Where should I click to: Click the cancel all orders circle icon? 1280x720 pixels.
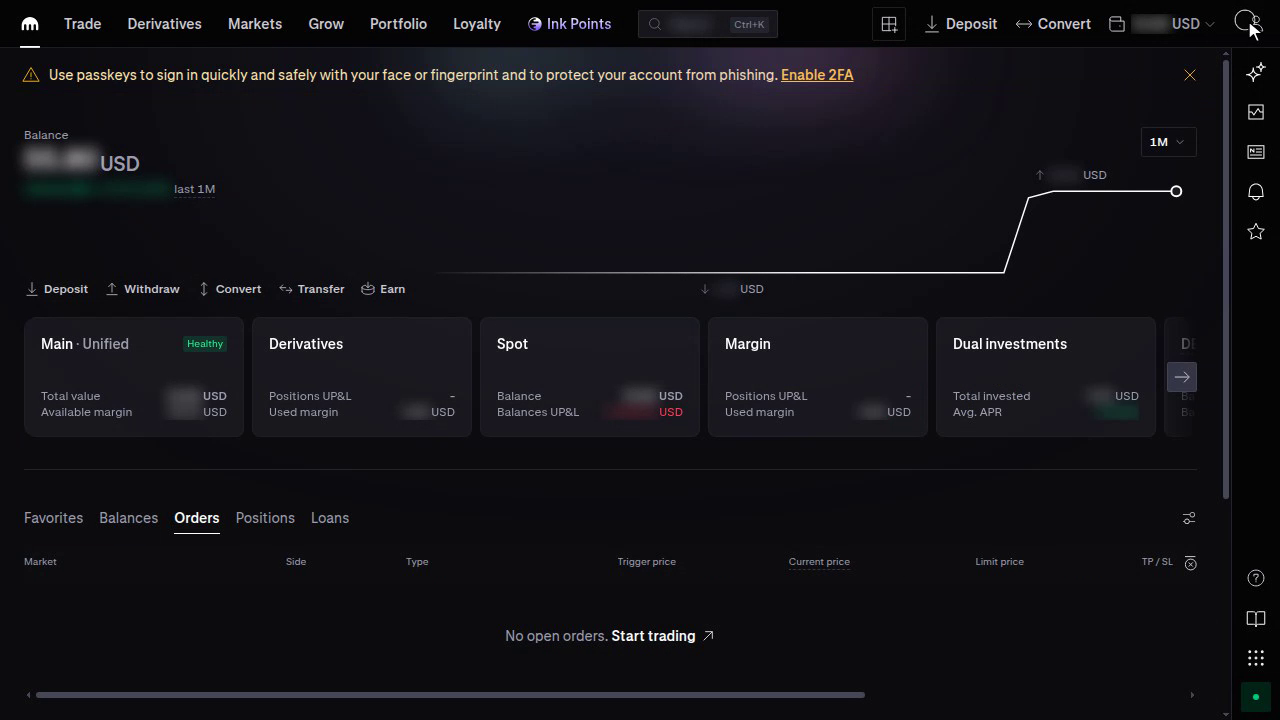click(1190, 564)
